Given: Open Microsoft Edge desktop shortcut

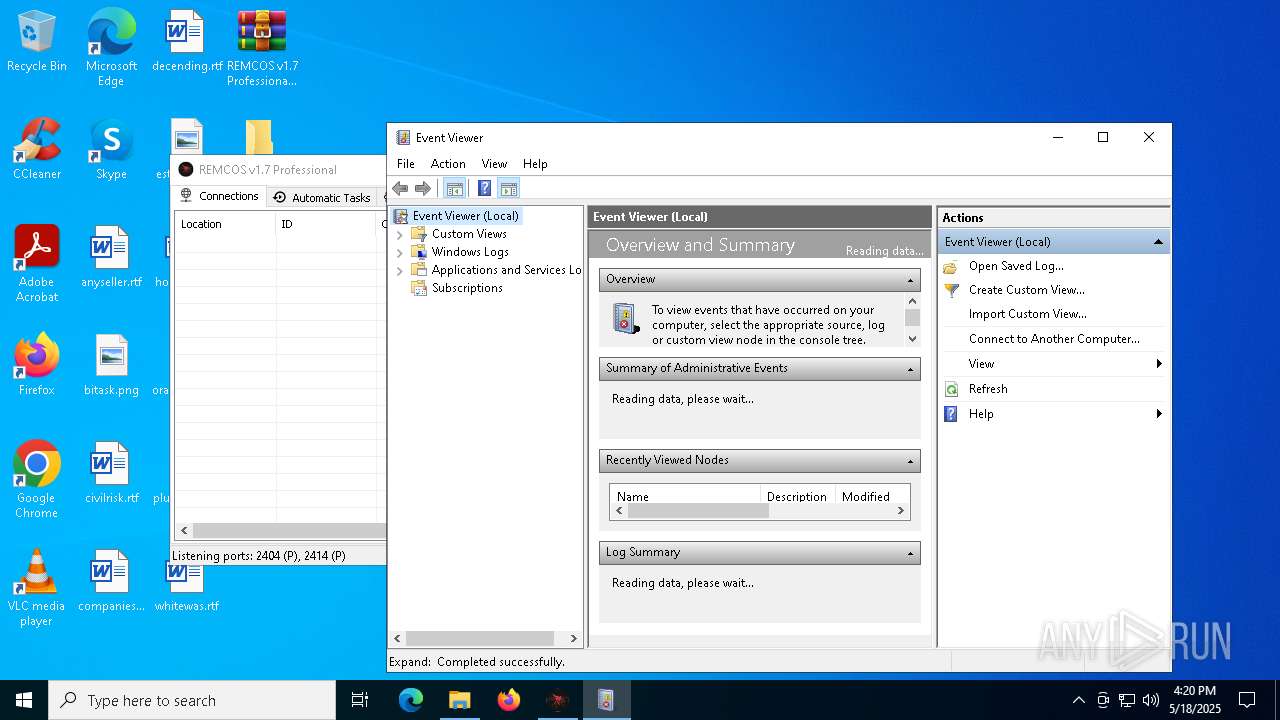Looking at the screenshot, I should [111, 48].
